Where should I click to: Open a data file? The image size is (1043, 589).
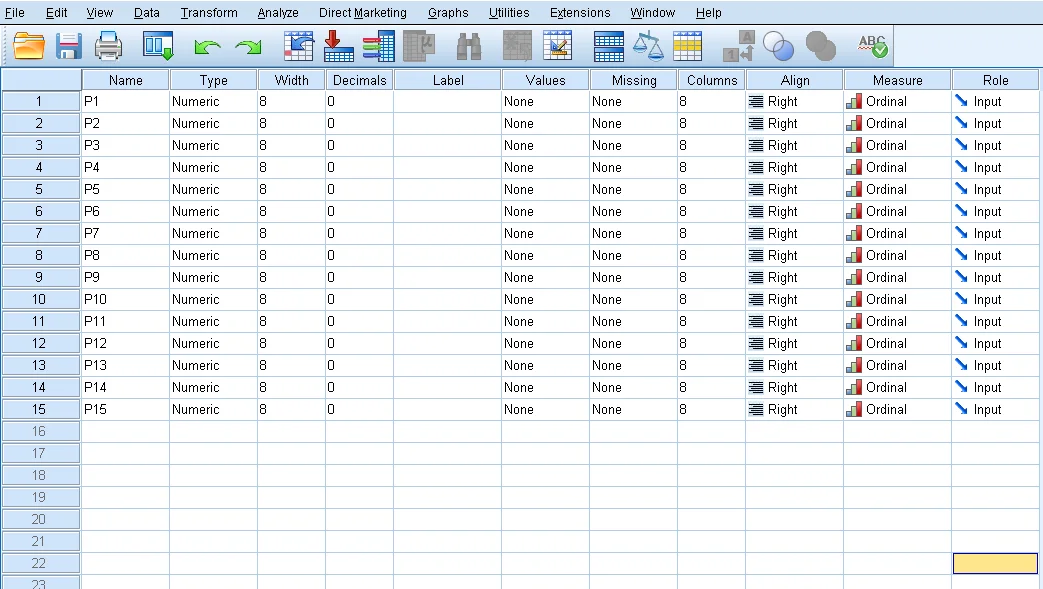(27, 45)
